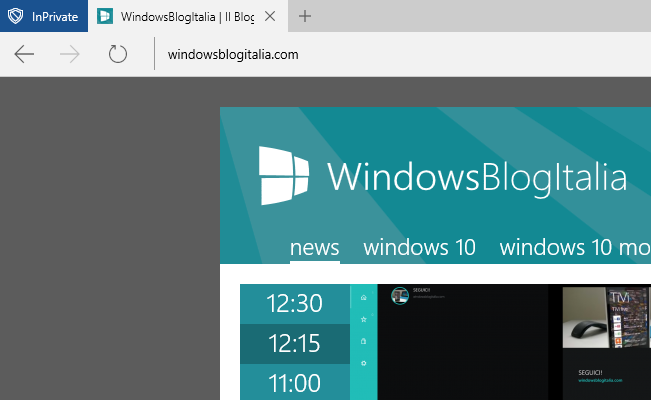Select the WindowsBlogItalia browser tab
The width and height of the screenshot is (651, 400).
(x=188, y=16)
